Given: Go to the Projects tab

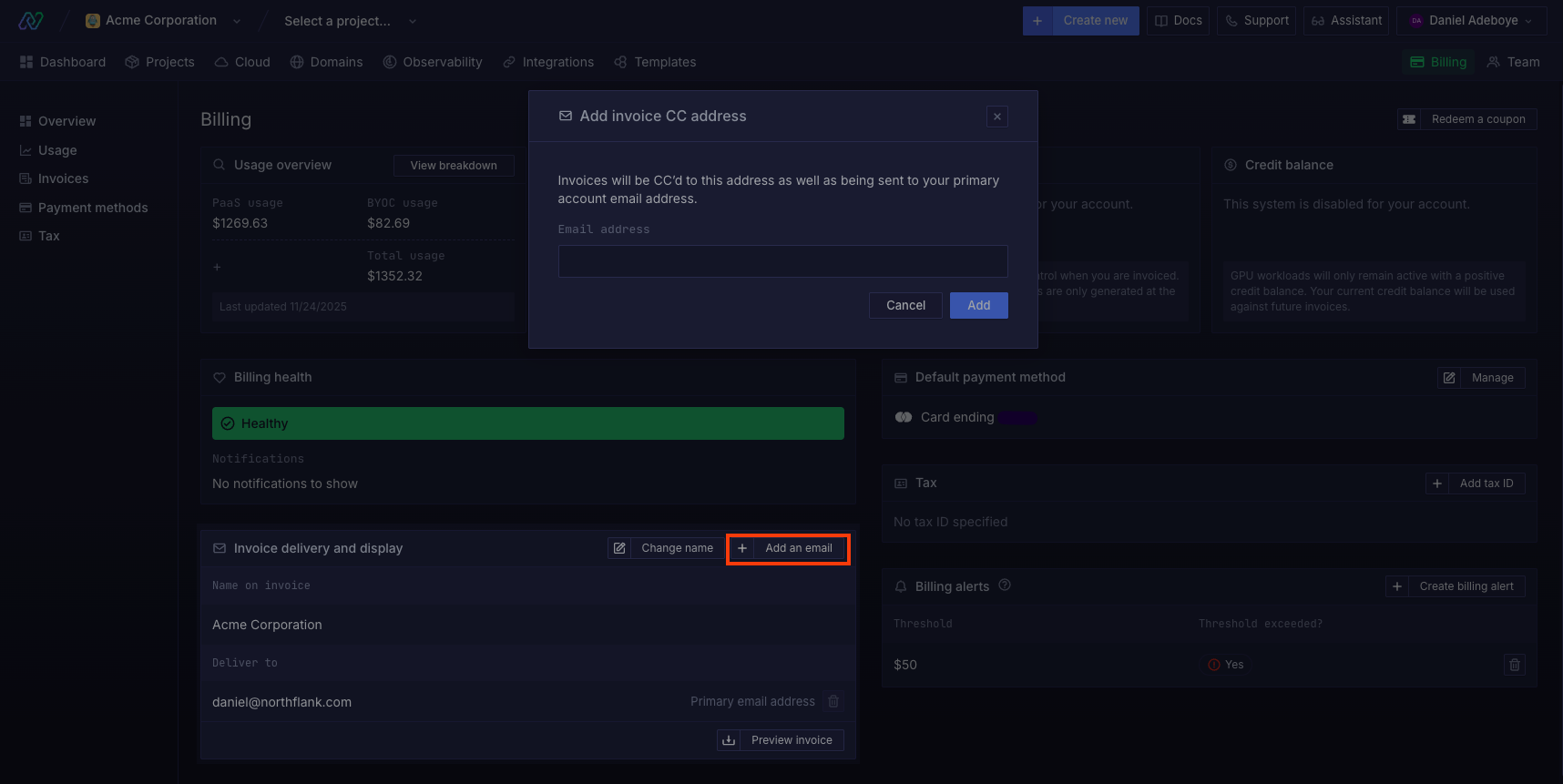Looking at the screenshot, I should pos(159,62).
